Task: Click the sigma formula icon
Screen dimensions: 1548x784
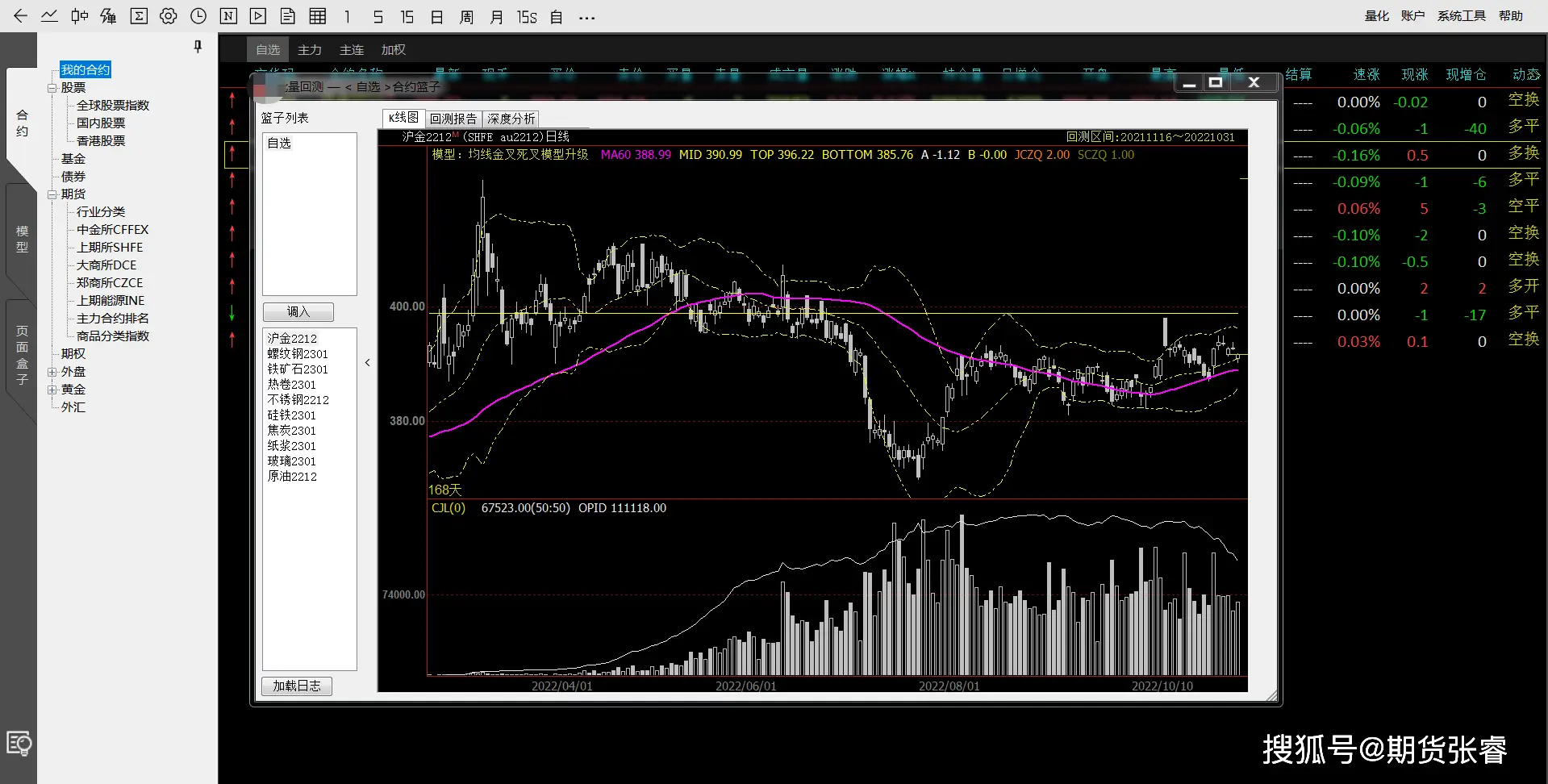Action: point(139,16)
